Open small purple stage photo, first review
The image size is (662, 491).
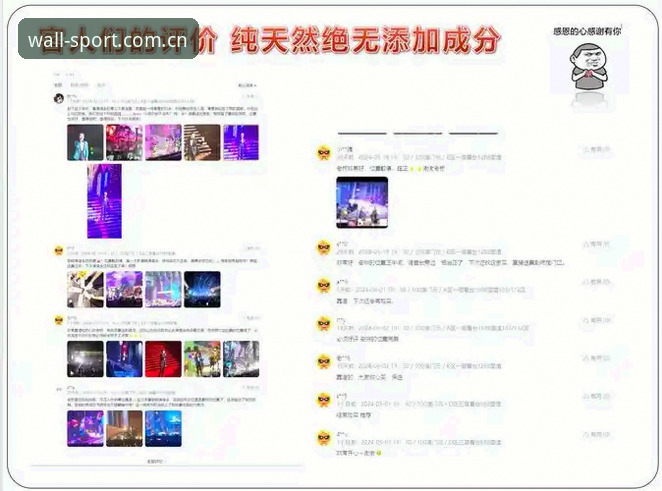(241, 142)
